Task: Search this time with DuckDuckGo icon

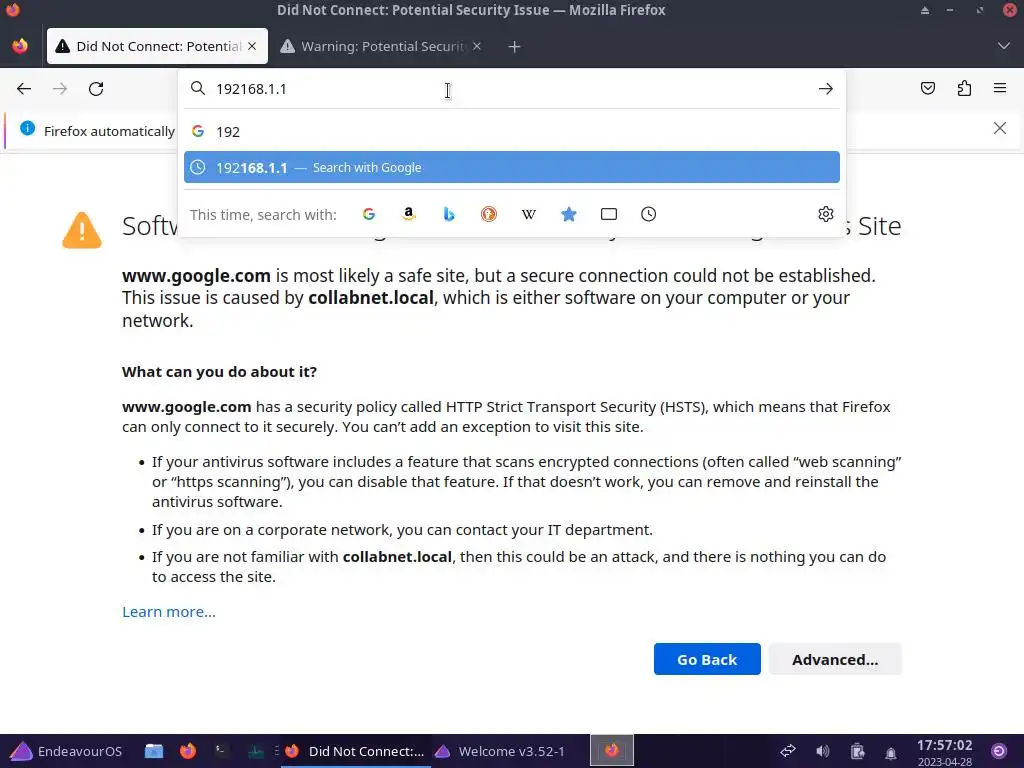Action: [x=488, y=214]
